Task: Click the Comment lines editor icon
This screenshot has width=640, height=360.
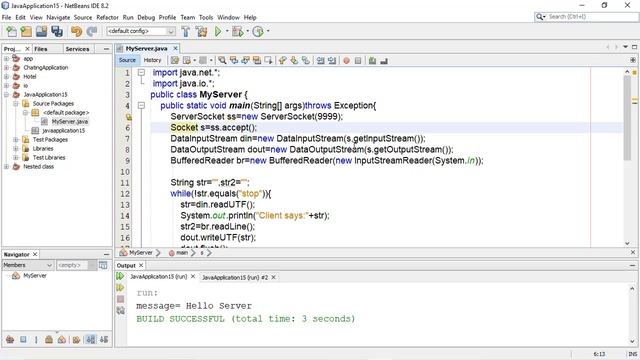Action: pyautogui.click(x=372, y=61)
